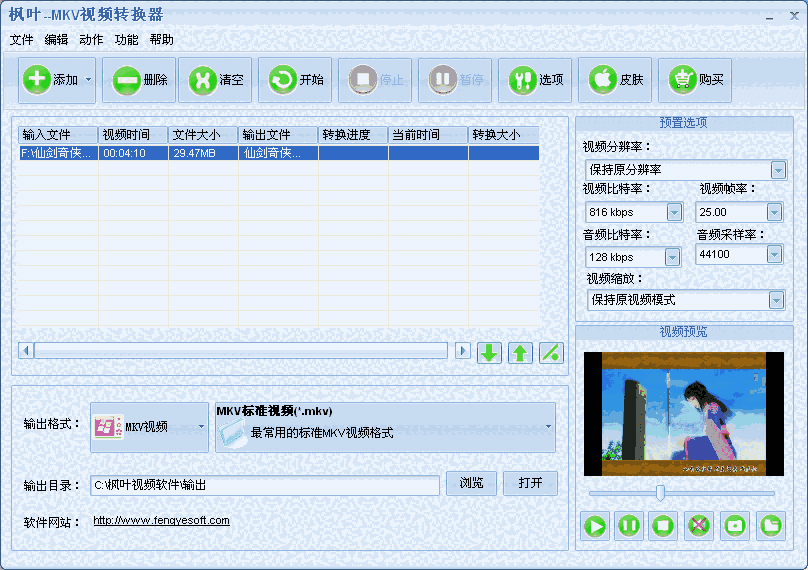
Task: Open the Options (选项) toolbar icon
Action: pyautogui.click(x=522, y=80)
